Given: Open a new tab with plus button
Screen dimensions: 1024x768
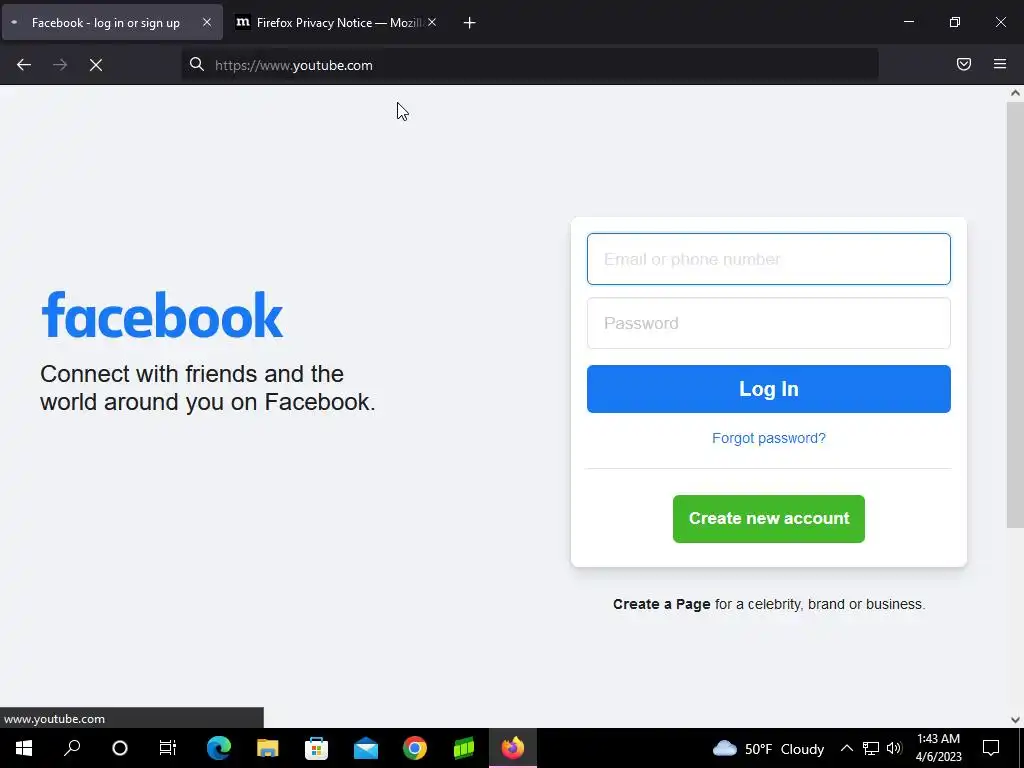Looking at the screenshot, I should [x=469, y=23].
